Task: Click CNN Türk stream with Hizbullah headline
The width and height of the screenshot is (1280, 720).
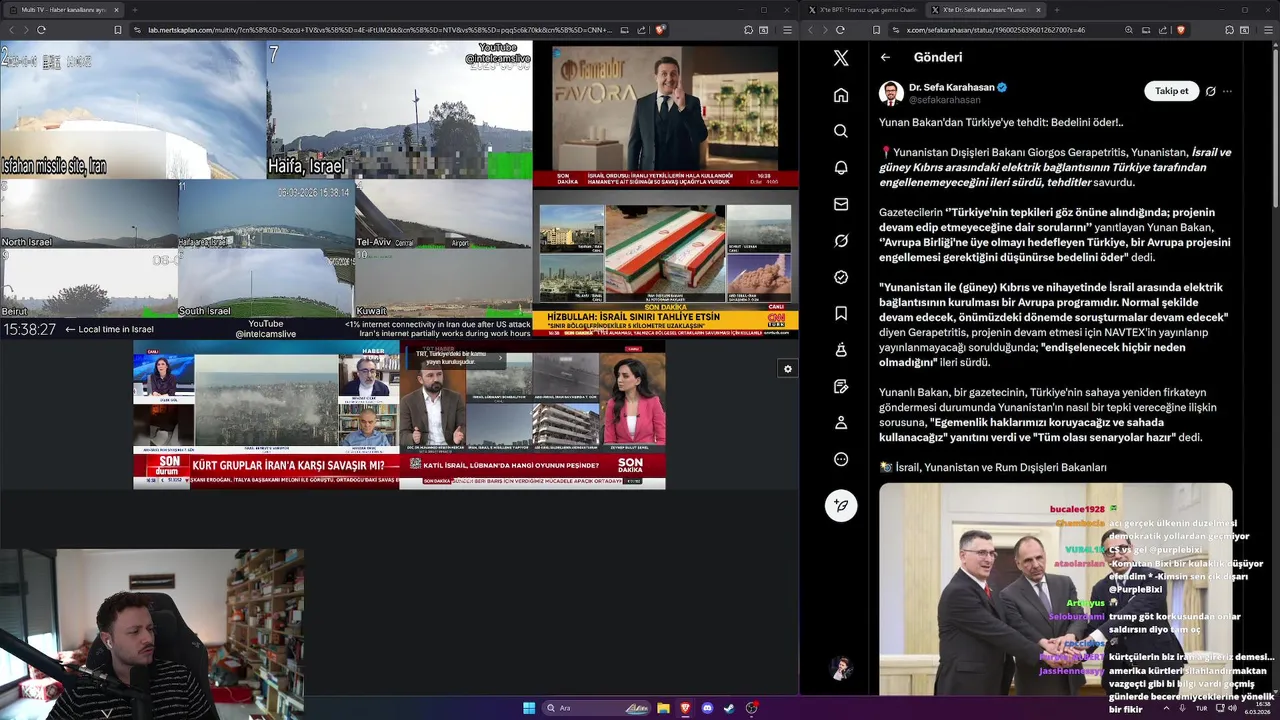Action: [x=665, y=265]
